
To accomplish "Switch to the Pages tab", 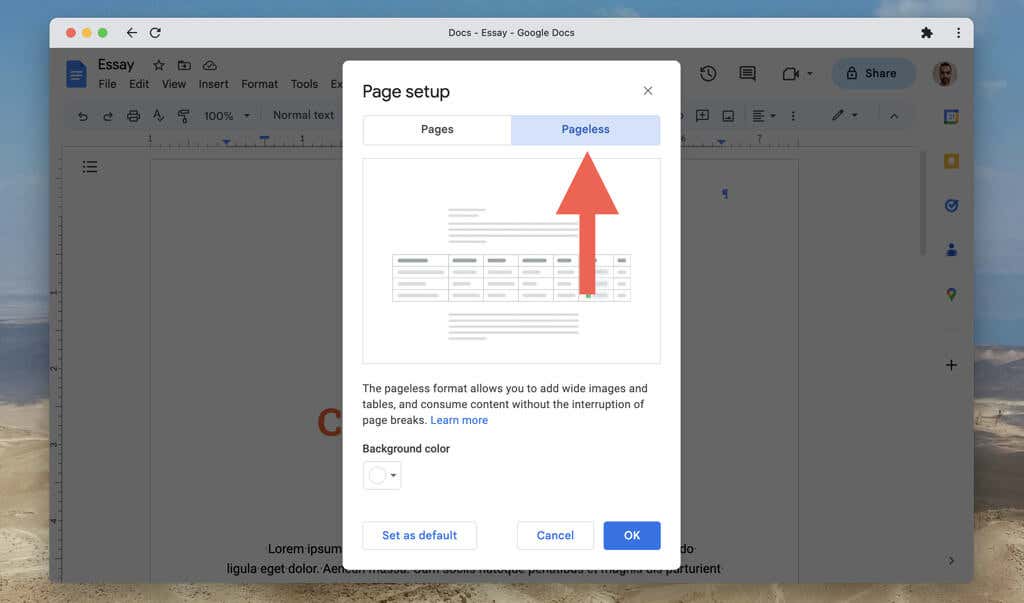I will click(437, 130).
